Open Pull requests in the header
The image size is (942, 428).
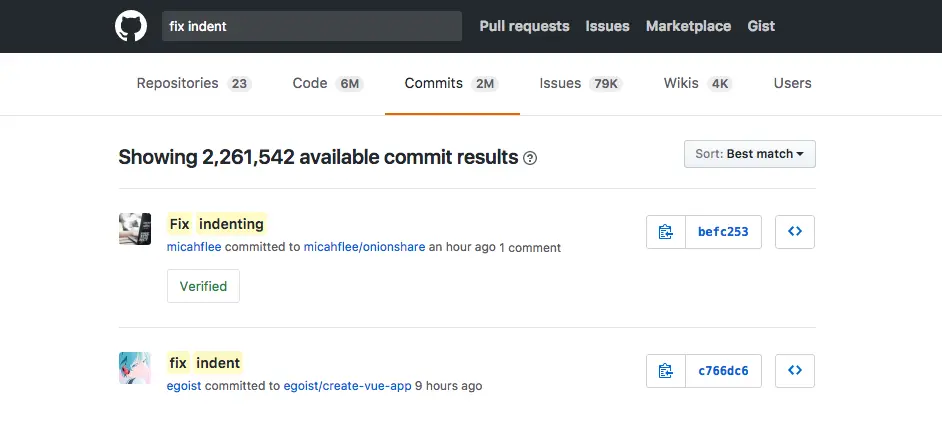click(524, 26)
